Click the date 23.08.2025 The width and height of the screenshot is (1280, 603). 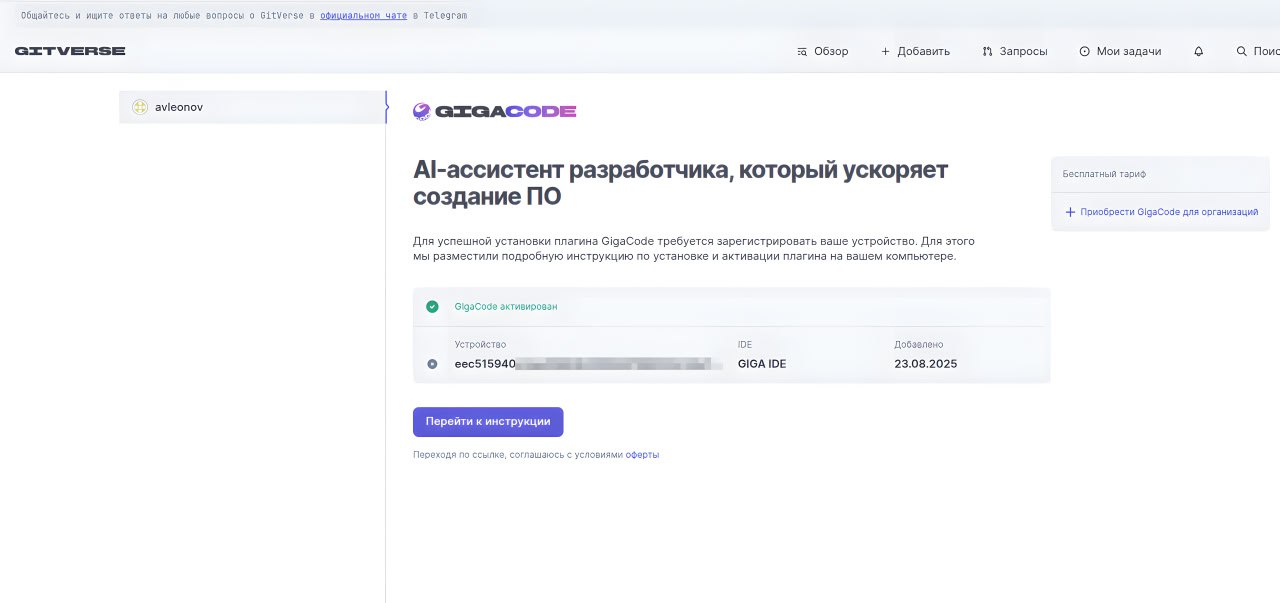coord(926,364)
